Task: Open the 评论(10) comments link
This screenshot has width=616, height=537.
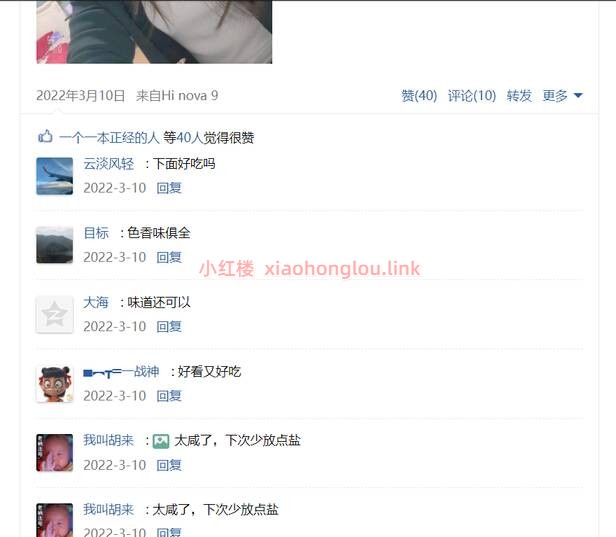Action: tap(472, 95)
